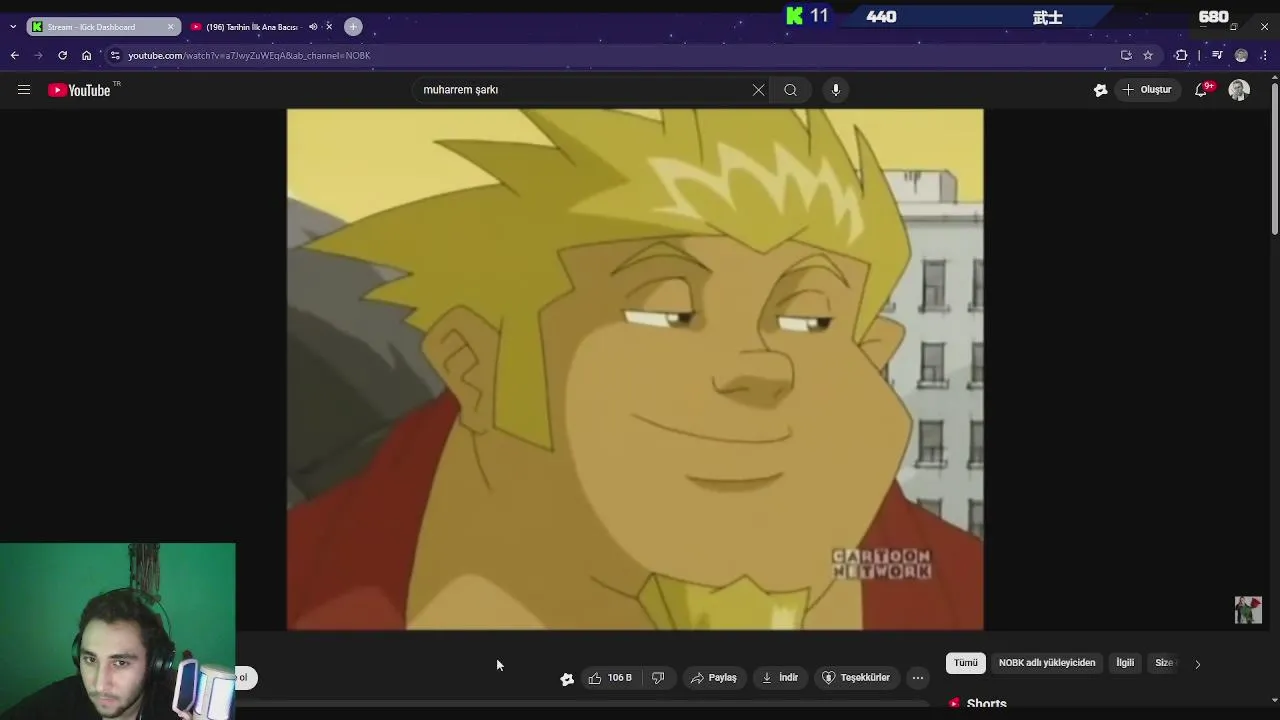Open the browser extensions puzzle icon
The width and height of the screenshot is (1280, 720).
(1181, 55)
